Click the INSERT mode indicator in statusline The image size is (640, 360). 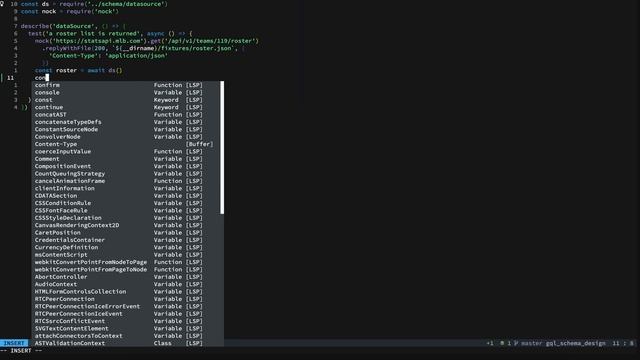tap(14, 343)
